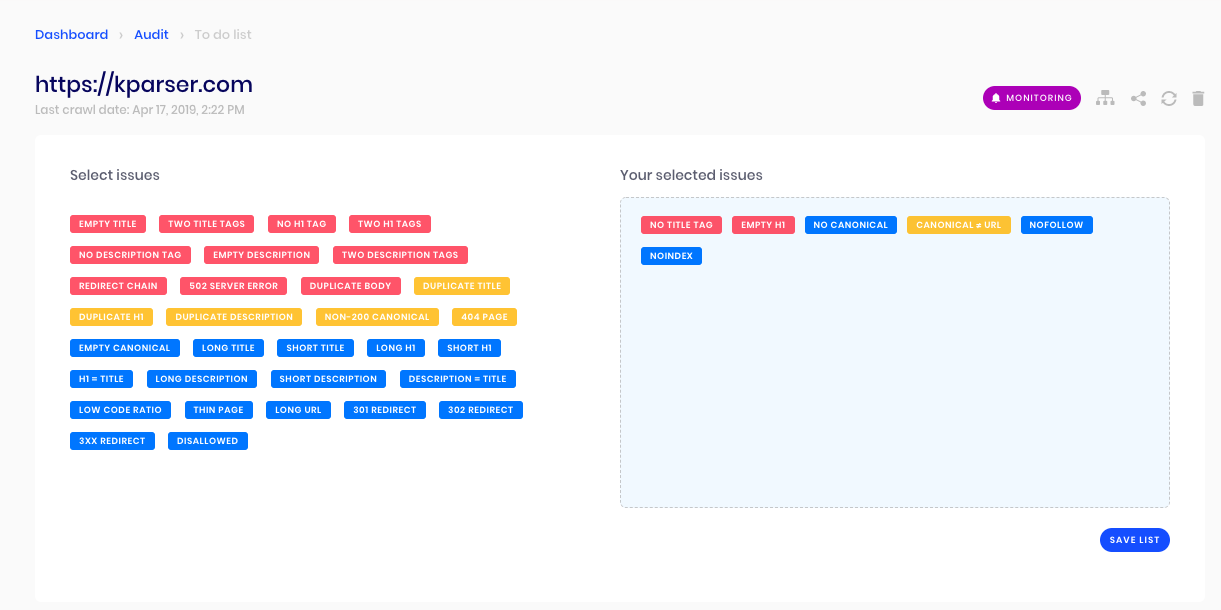This screenshot has height=610, width=1221.
Task: Remove Empty H1 from selected issues
Action: point(763,225)
